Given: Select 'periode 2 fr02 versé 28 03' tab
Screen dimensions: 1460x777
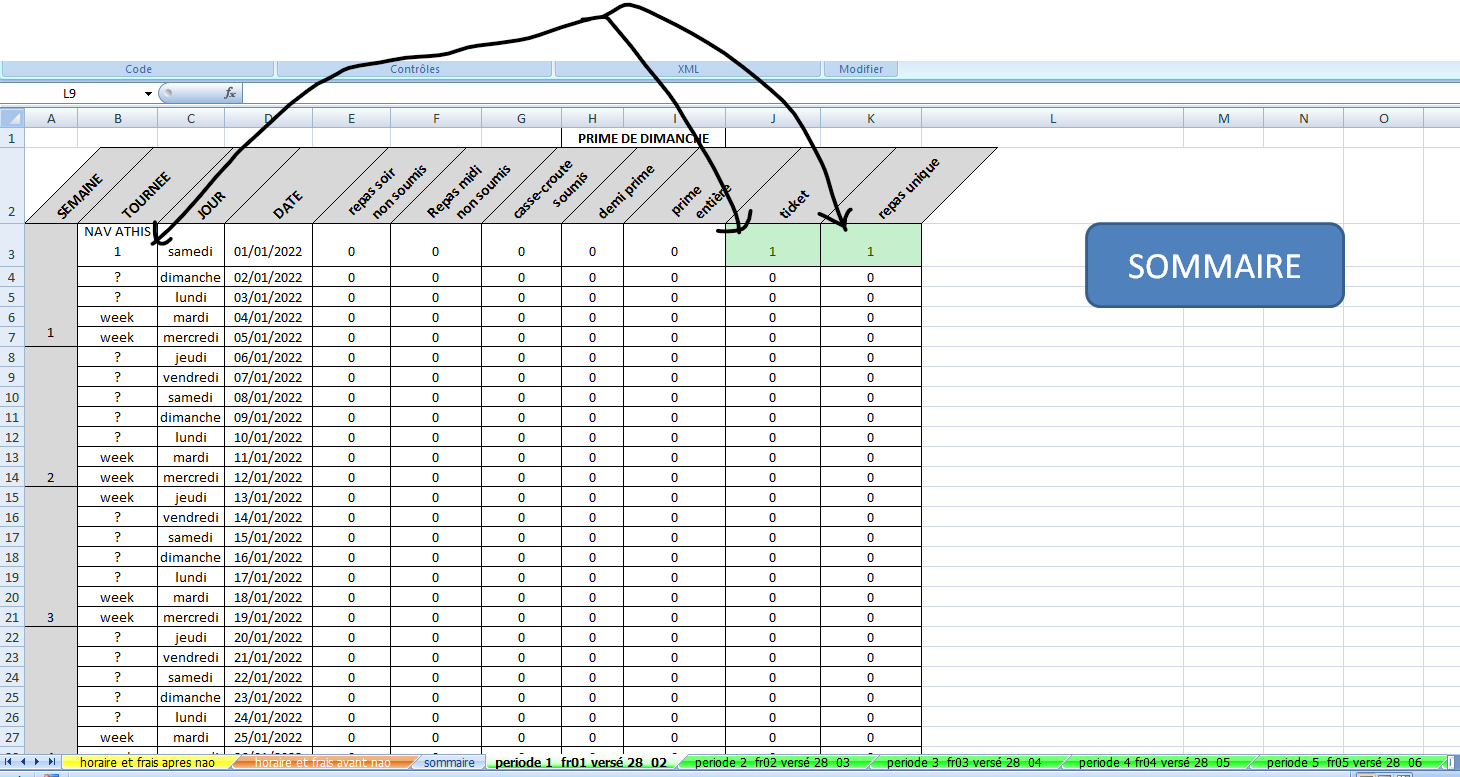Looking at the screenshot, I should coord(772,762).
